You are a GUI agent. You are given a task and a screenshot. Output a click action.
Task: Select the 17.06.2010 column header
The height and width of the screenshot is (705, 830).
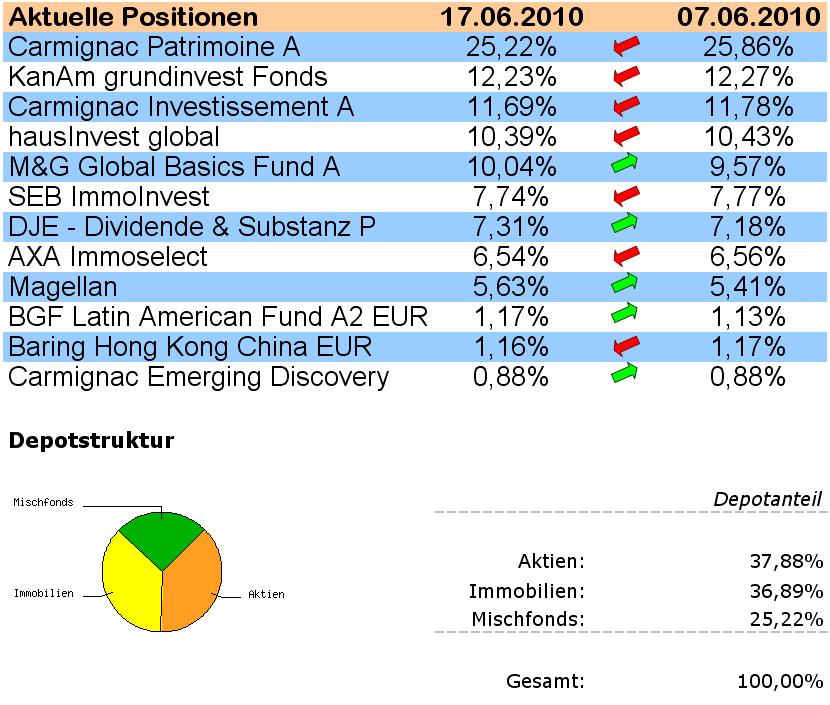[x=512, y=17]
